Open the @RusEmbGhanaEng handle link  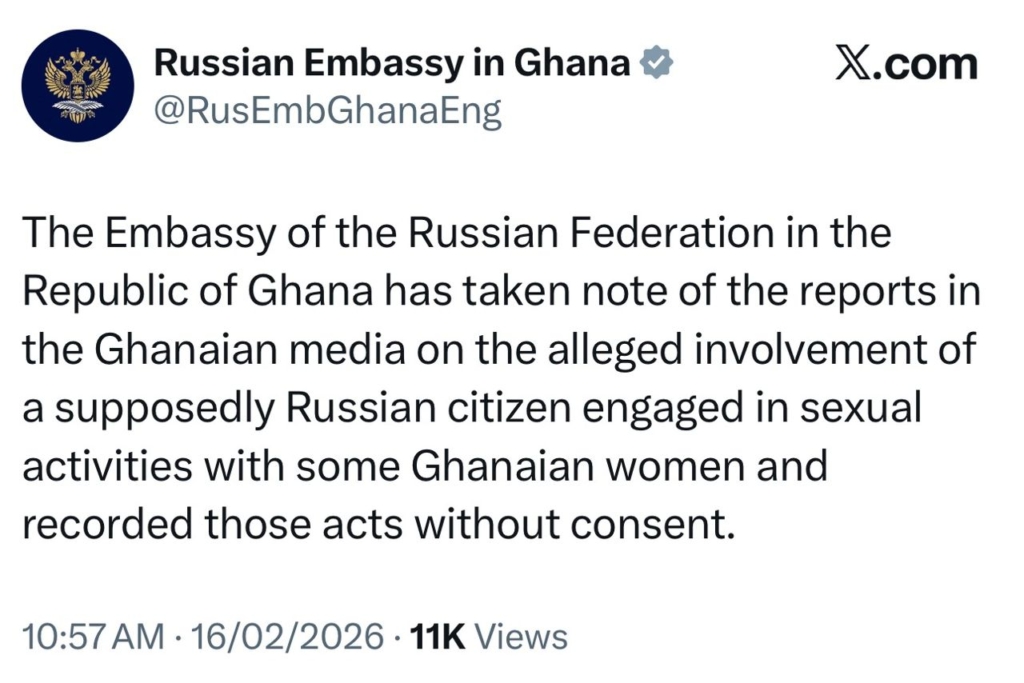326,111
